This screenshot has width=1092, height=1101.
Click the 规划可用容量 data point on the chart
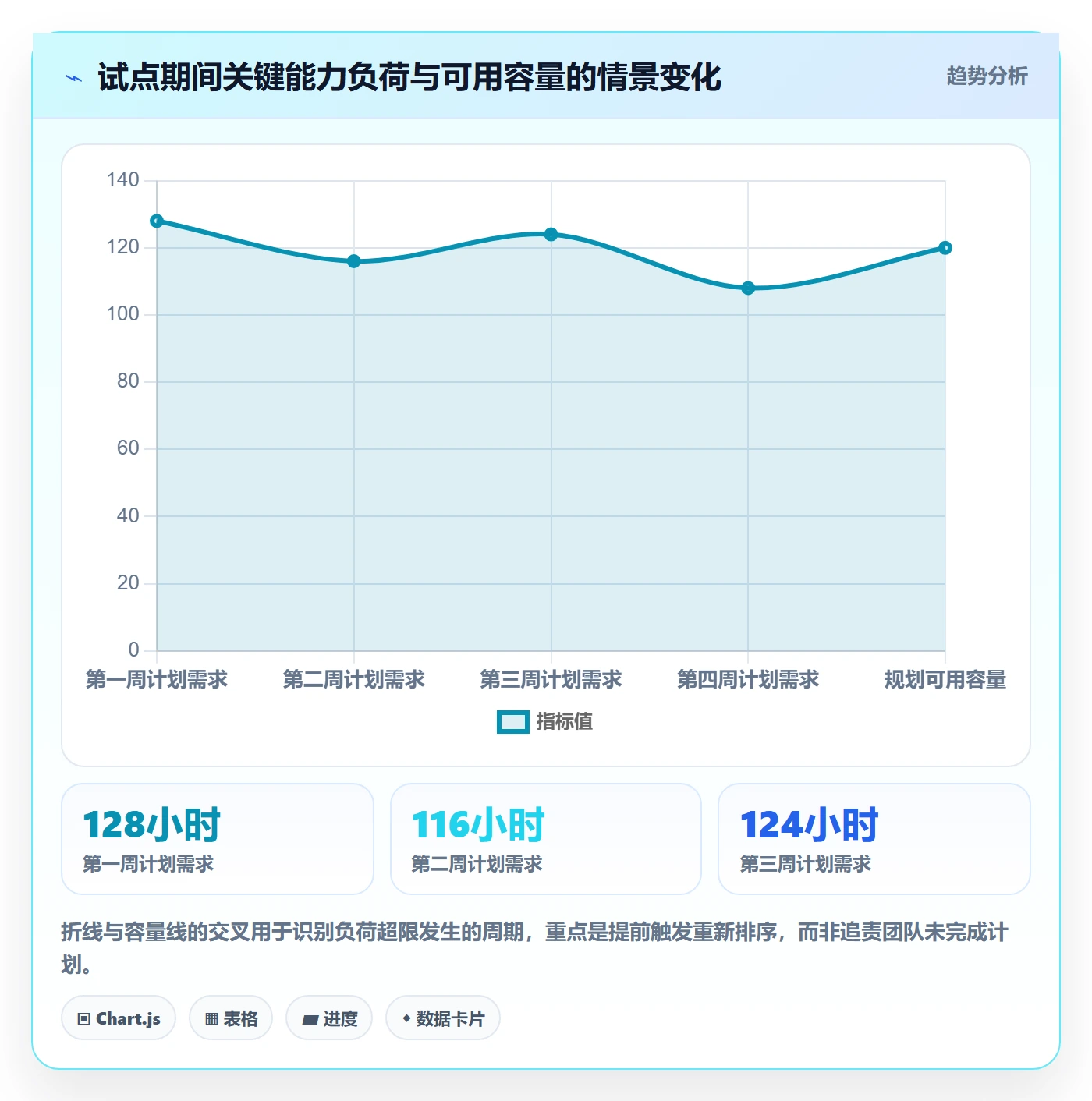tap(945, 248)
